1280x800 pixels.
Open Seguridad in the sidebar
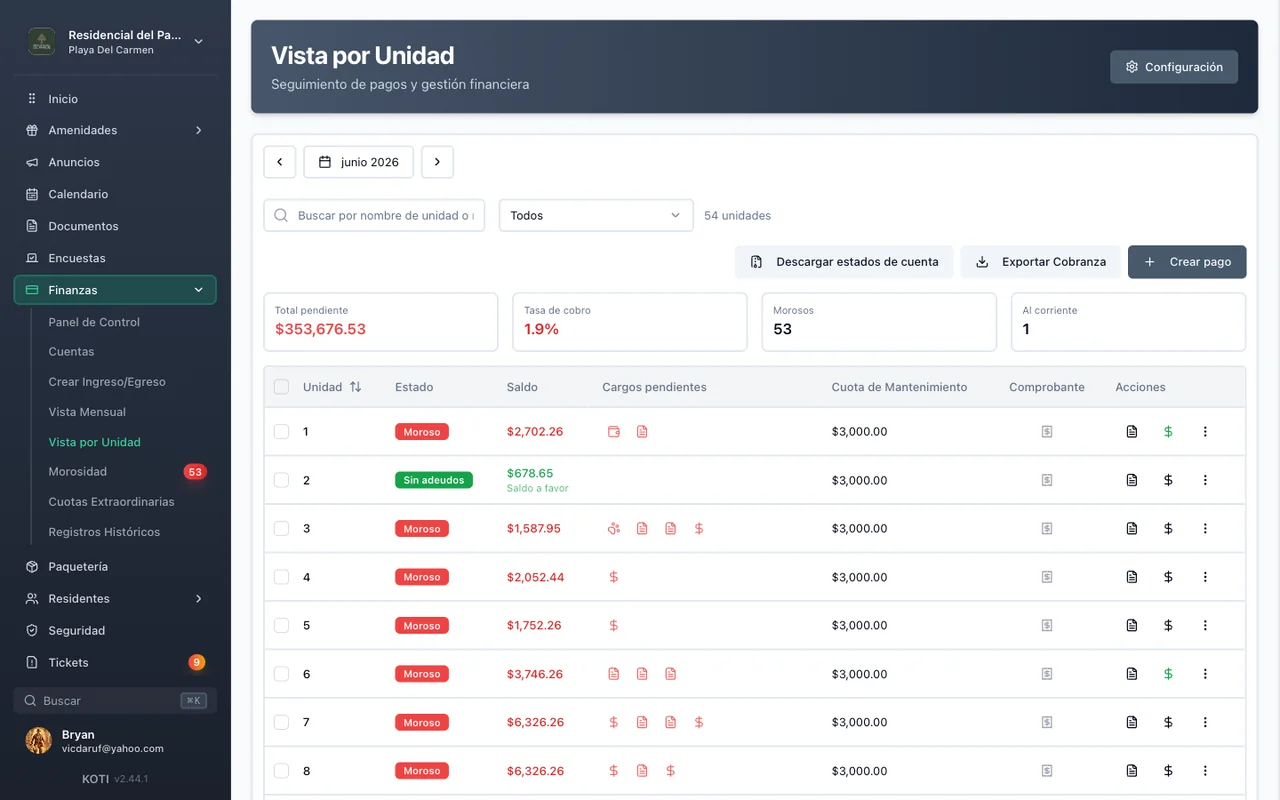pos(115,630)
